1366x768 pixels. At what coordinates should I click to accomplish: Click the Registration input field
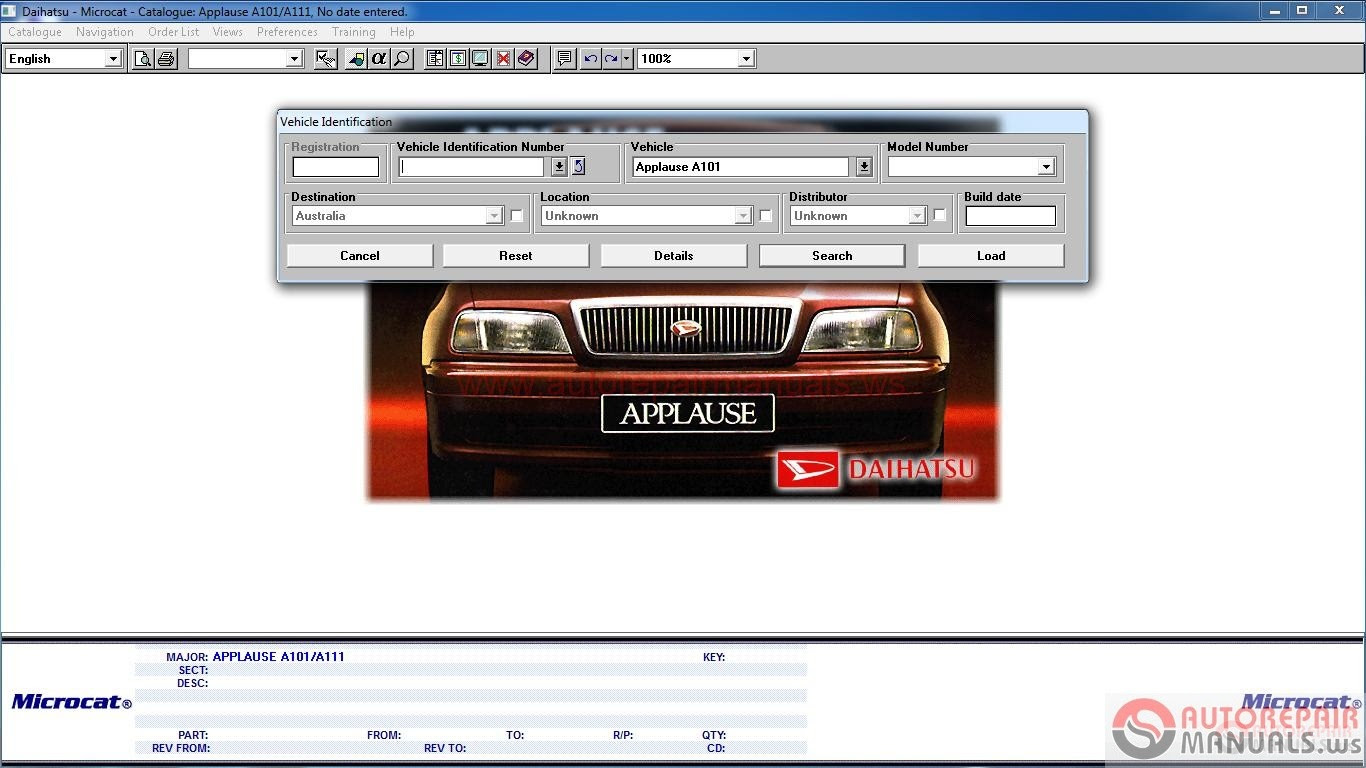pyautogui.click(x=336, y=167)
